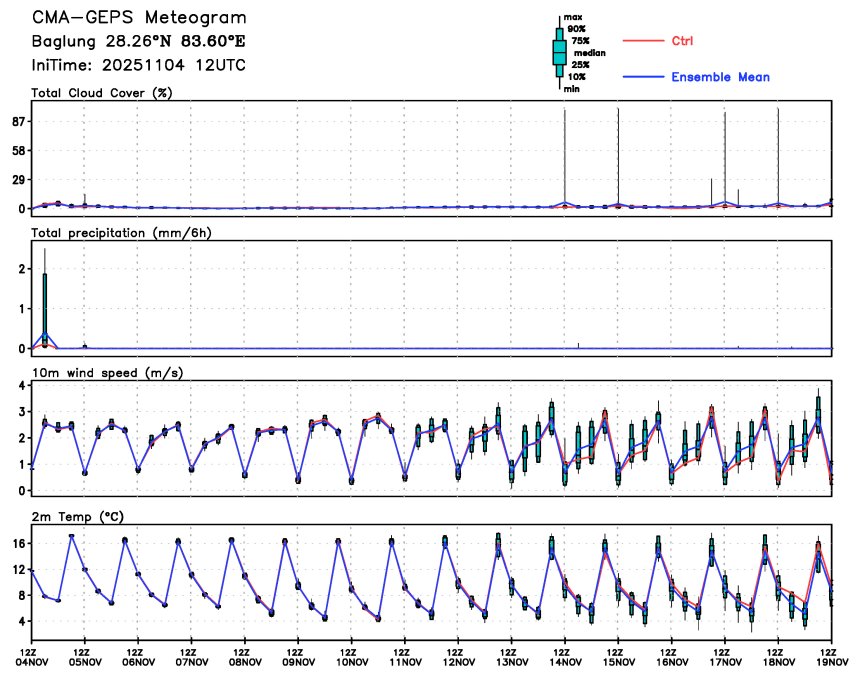Click the '90%' label in the box legend

click(576, 29)
